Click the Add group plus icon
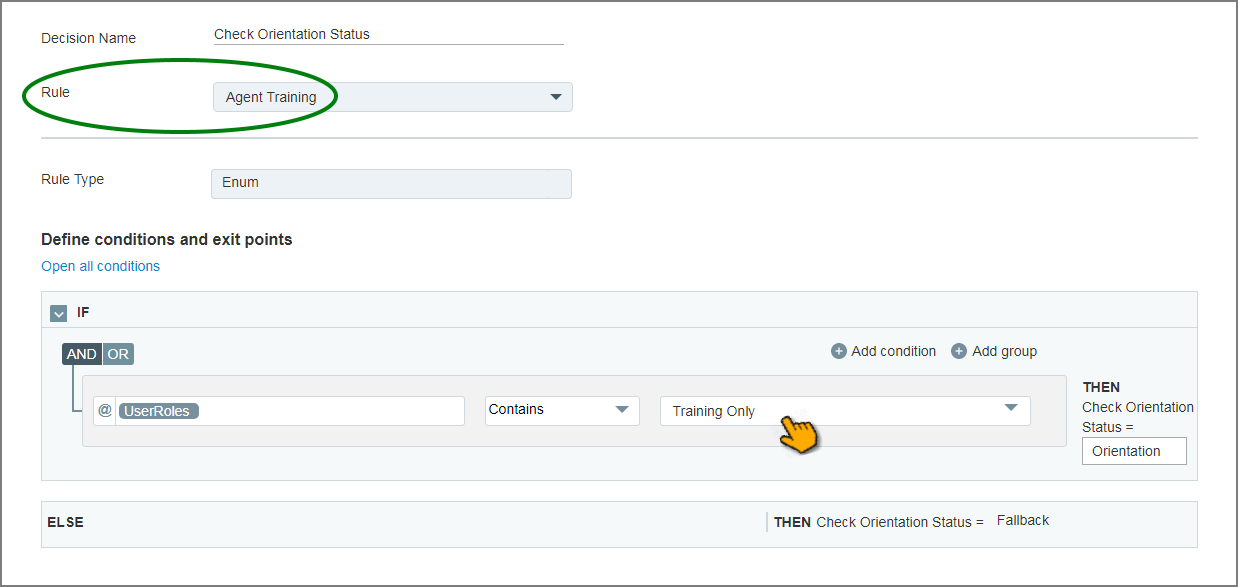 click(959, 351)
